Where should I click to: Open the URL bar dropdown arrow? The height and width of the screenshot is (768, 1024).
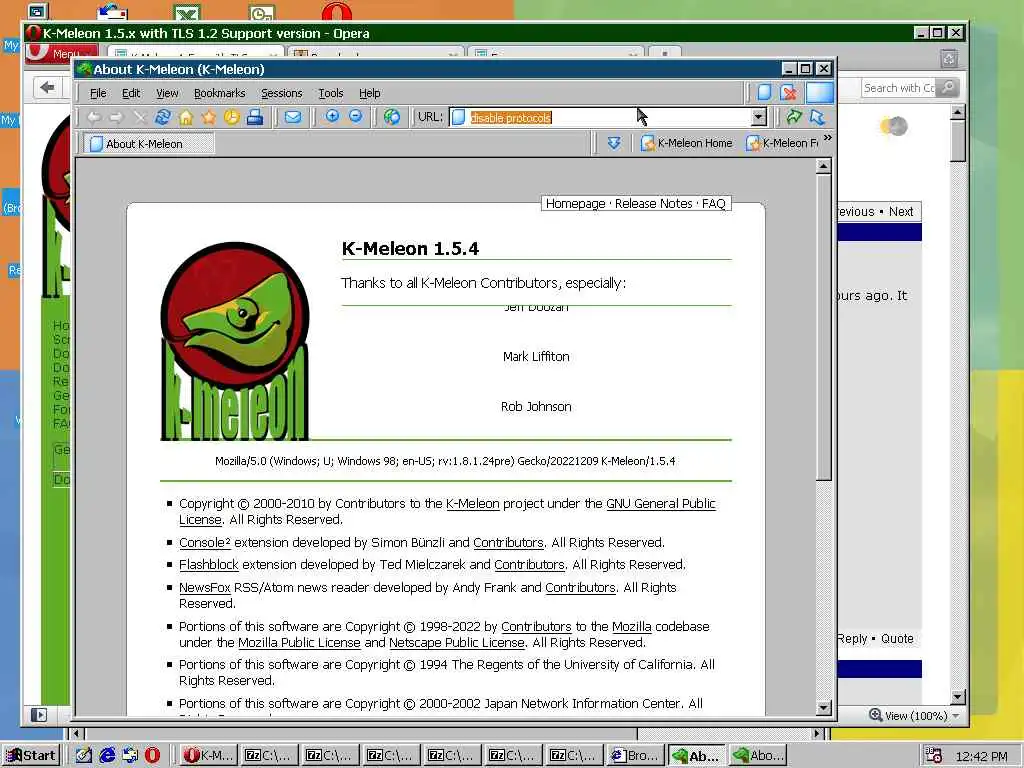pos(758,118)
